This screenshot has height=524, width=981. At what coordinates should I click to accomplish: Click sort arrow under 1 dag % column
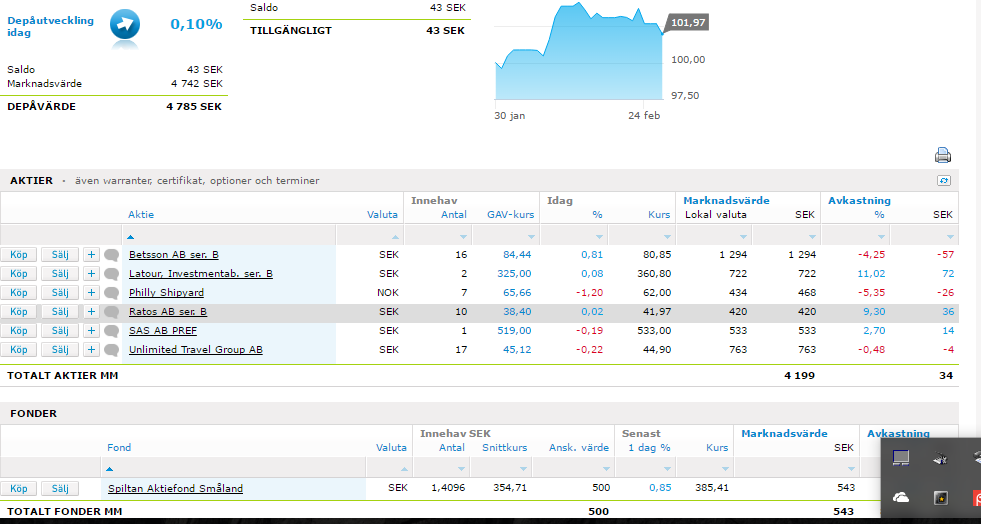(667, 468)
